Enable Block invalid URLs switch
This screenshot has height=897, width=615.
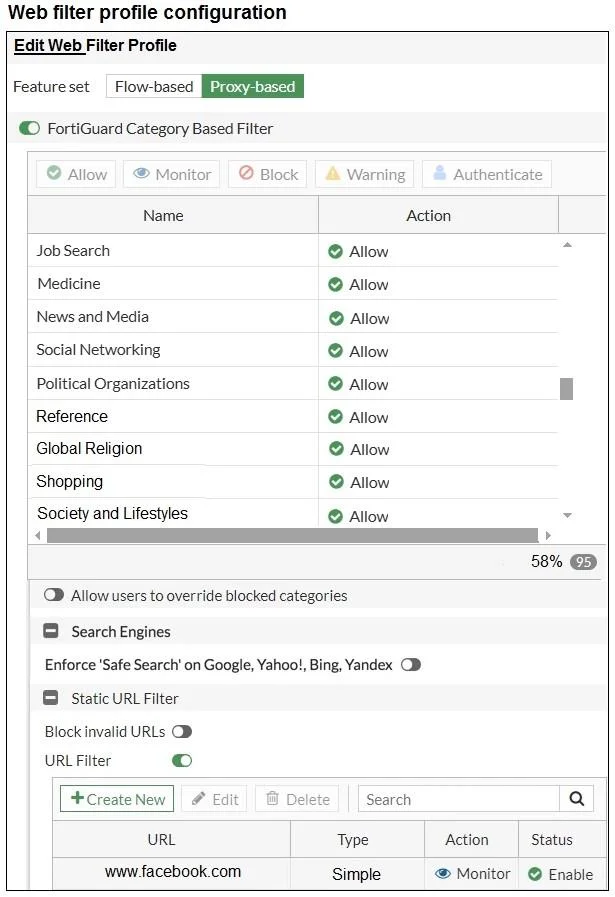click(182, 732)
